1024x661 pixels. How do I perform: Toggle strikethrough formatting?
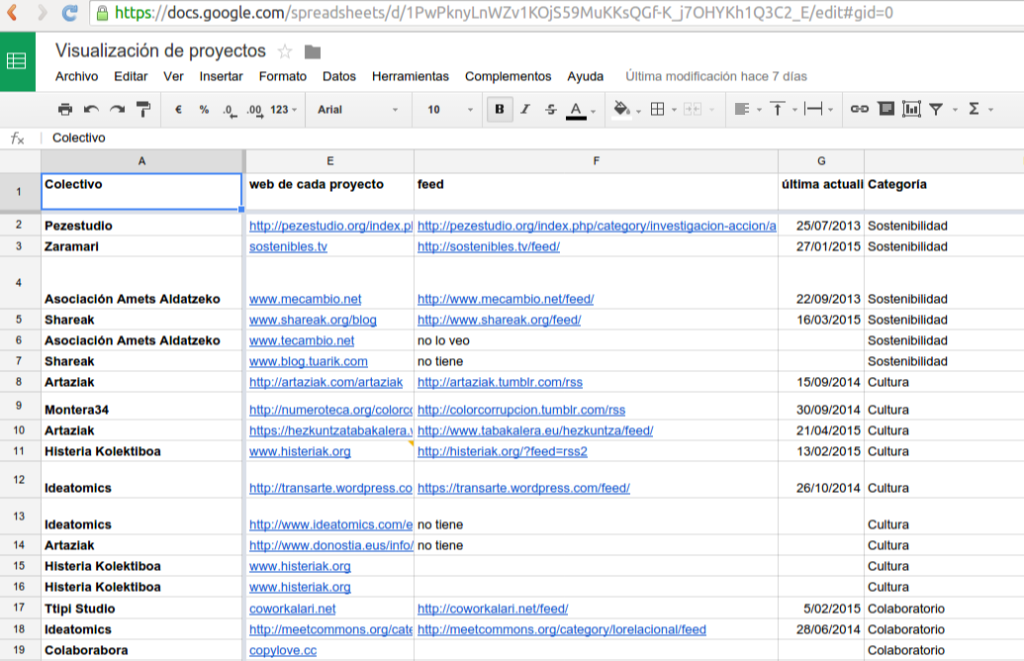551,109
